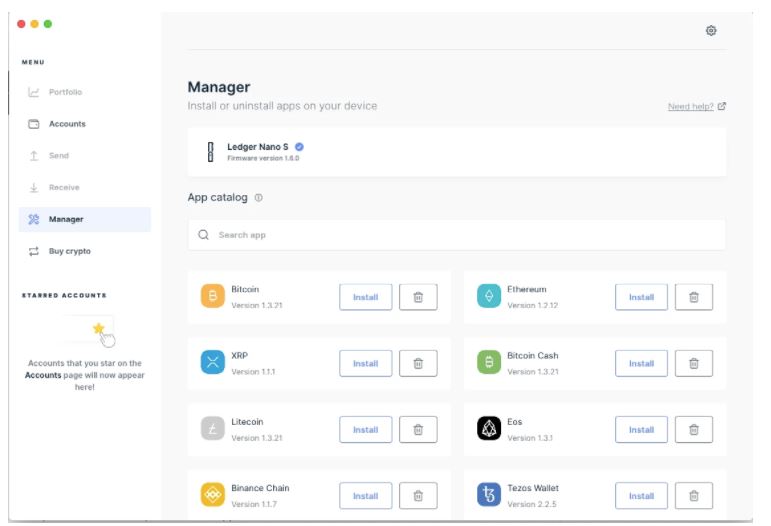Click the Accounts wallet icon
This screenshot has width=771, height=526.
tap(33, 124)
